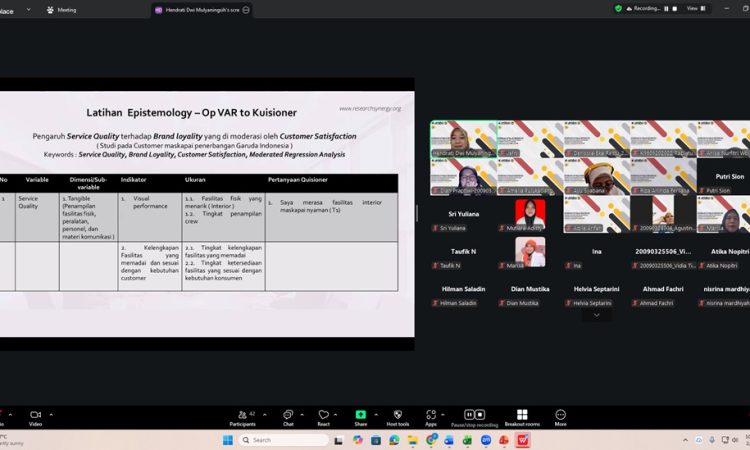Open the Windows Start menu
The height and width of the screenshot is (450, 750).
pyautogui.click(x=228, y=440)
